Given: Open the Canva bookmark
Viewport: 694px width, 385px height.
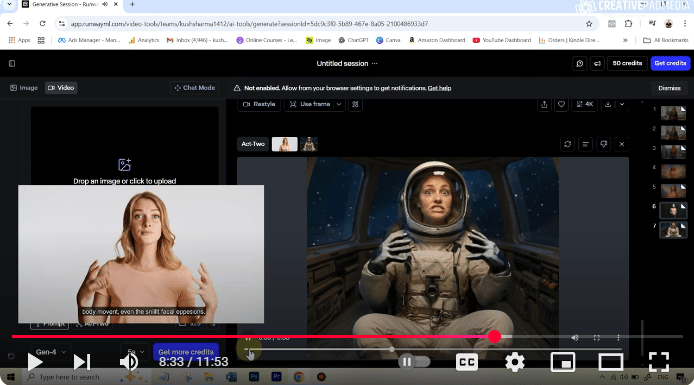Looking at the screenshot, I should 388,40.
